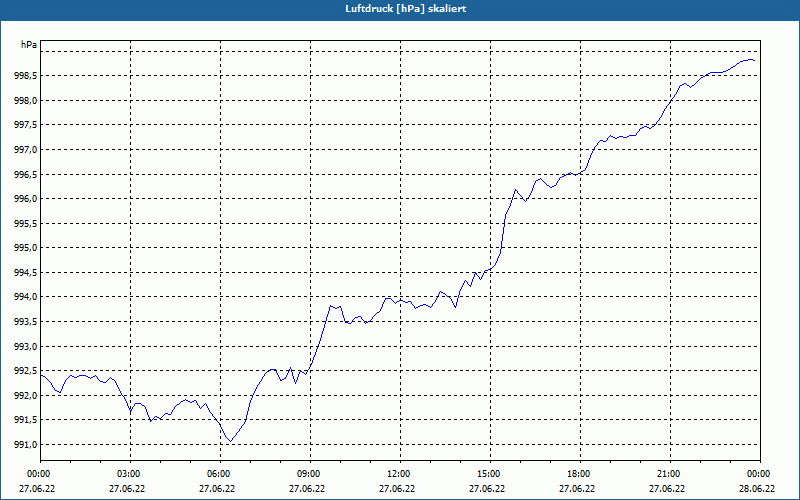Pick the '27.06.22' date below 12:00

(x=397, y=488)
